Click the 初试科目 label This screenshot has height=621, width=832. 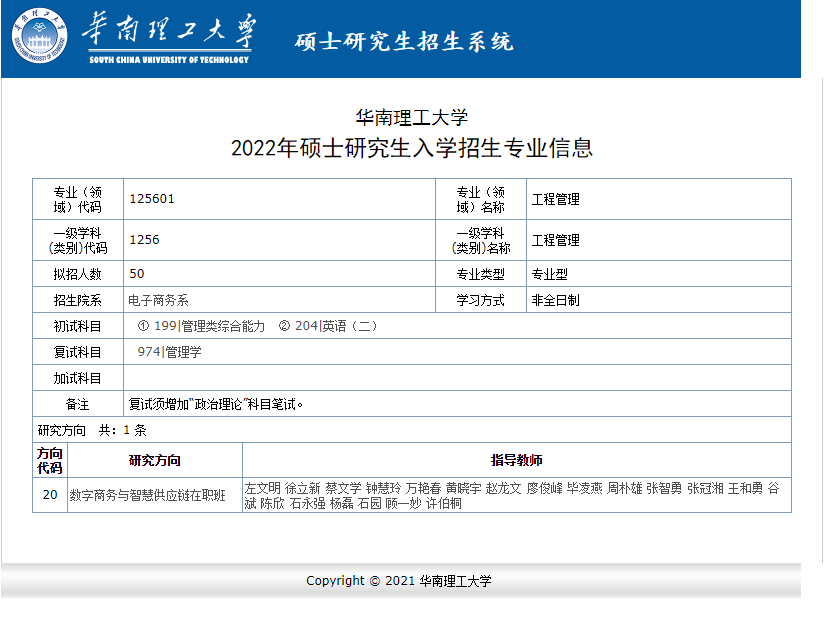click(x=77, y=326)
